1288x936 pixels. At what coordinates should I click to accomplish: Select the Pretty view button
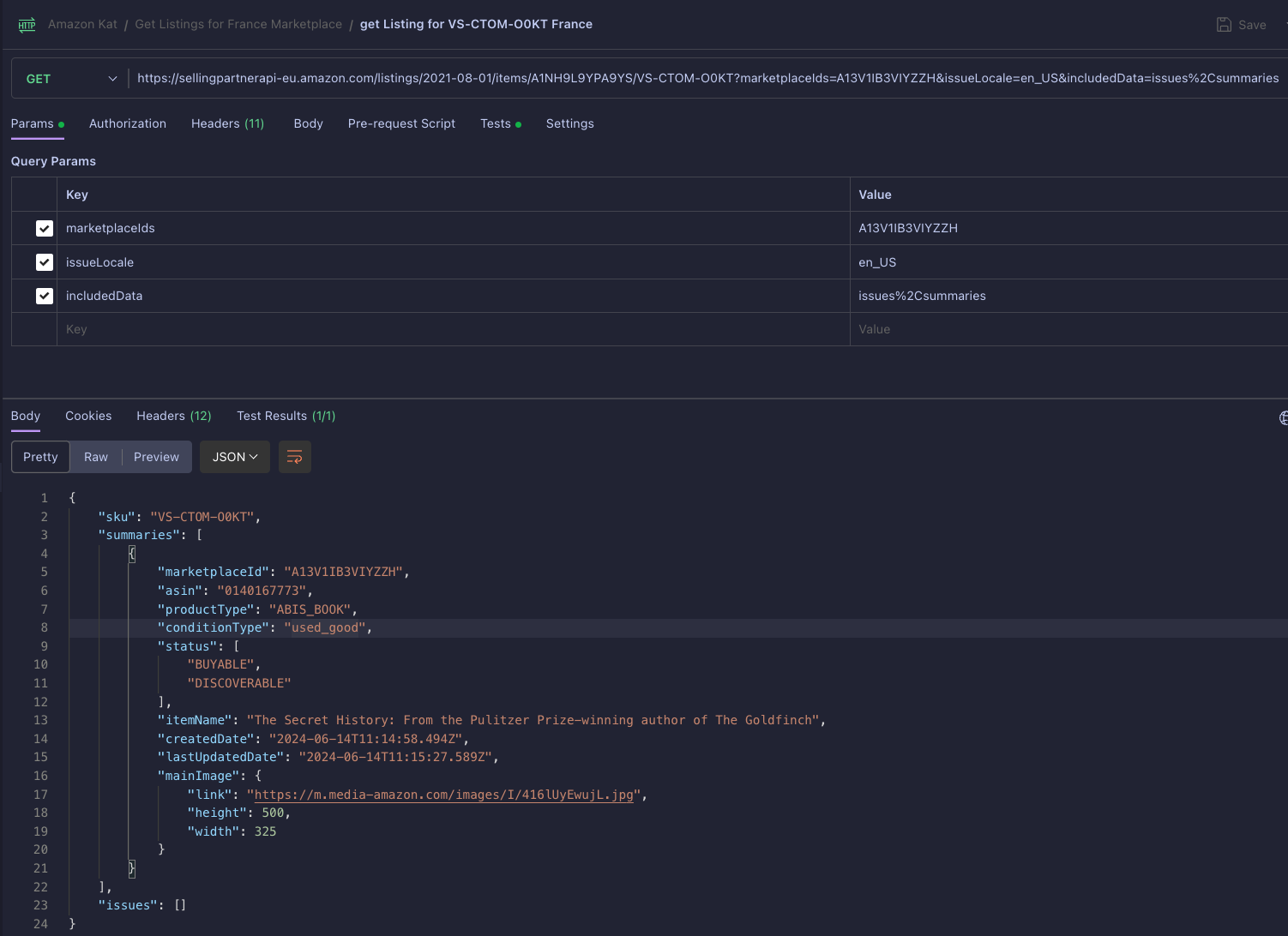coord(41,457)
